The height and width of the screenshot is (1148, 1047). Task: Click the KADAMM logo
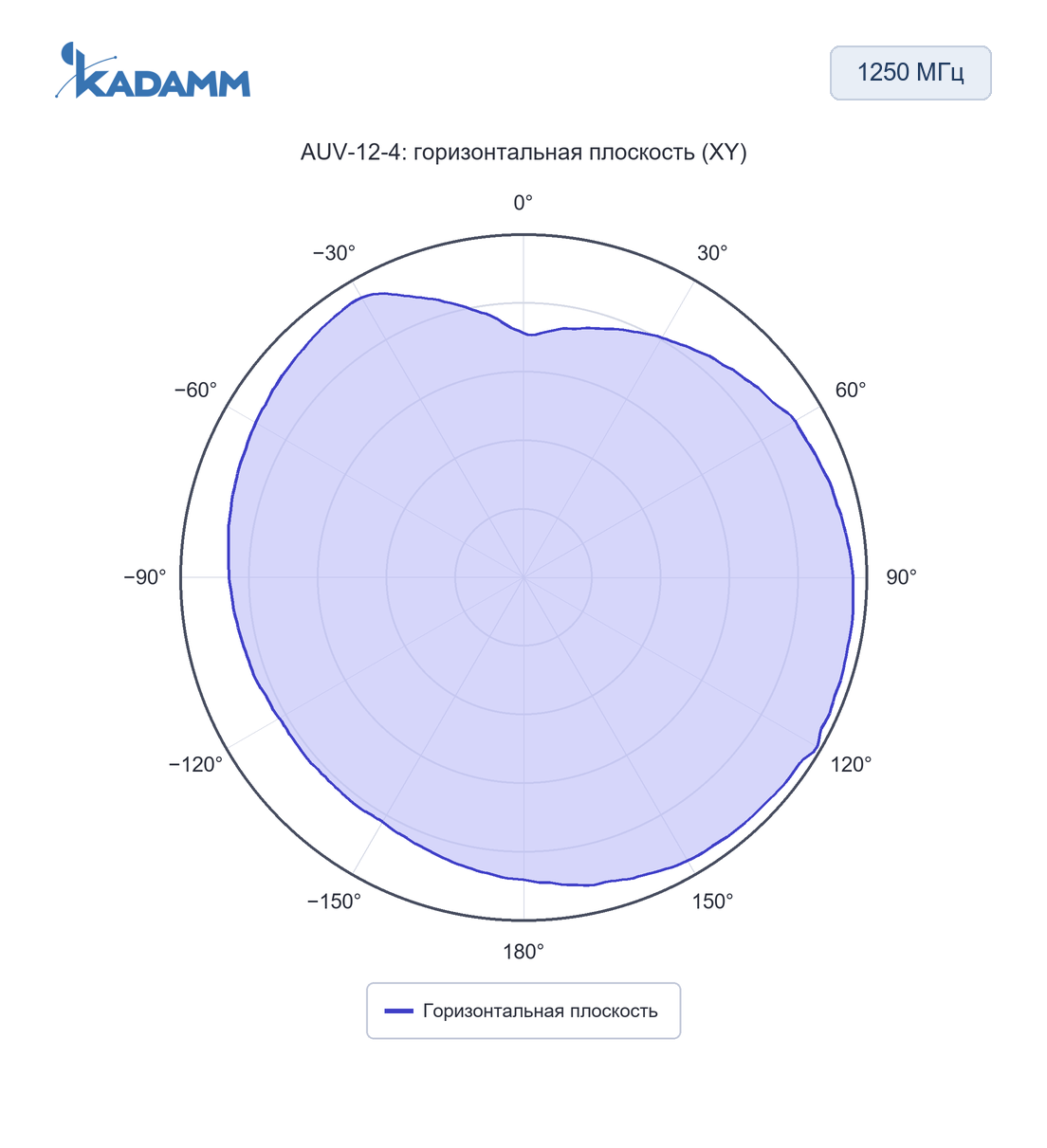(153, 70)
